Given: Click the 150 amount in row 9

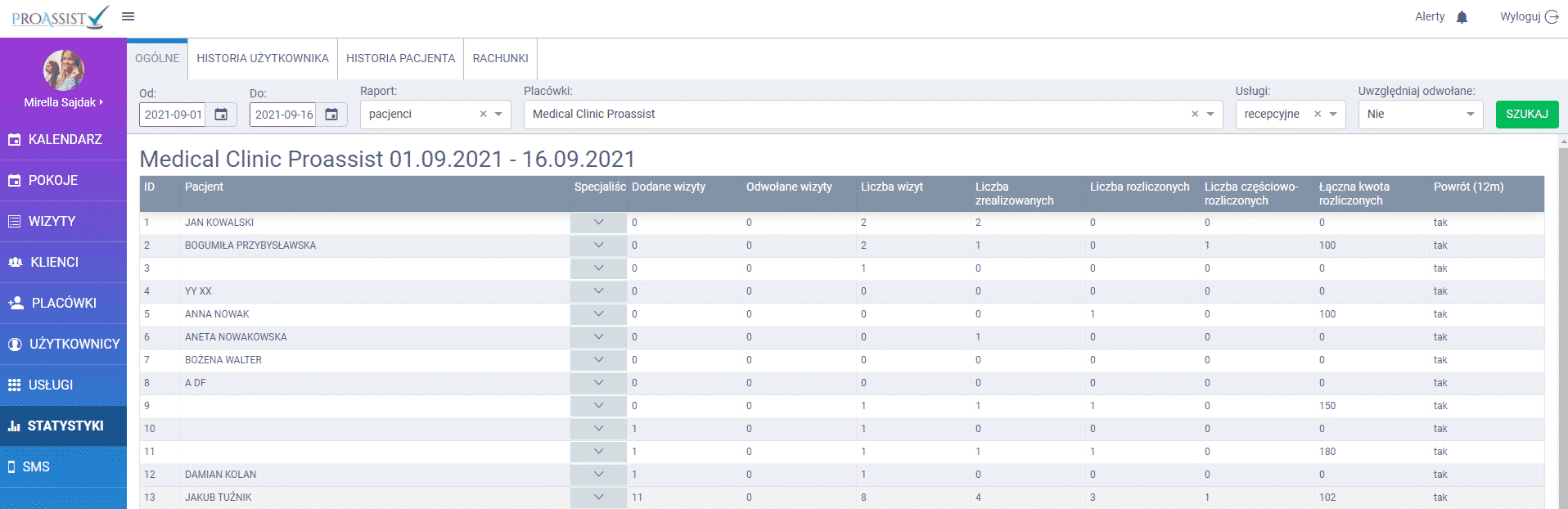Looking at the screenshot, I should pyautogui.click(x=1327, y=406).
